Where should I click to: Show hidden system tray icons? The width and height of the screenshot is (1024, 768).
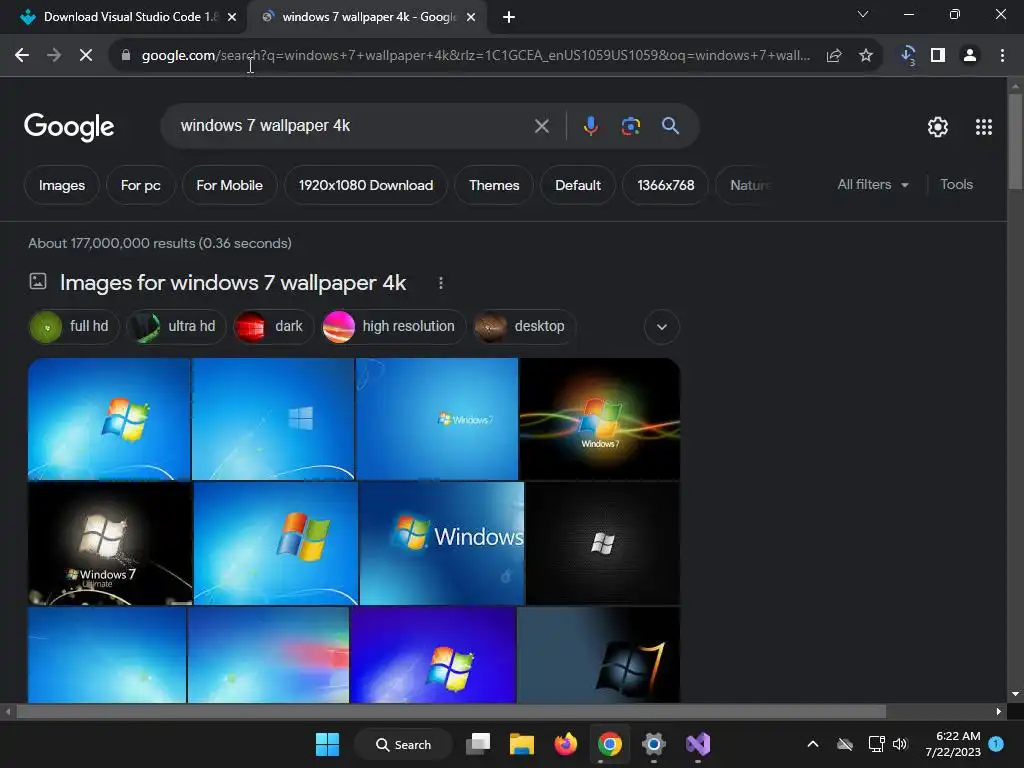[x=813, y=744]
